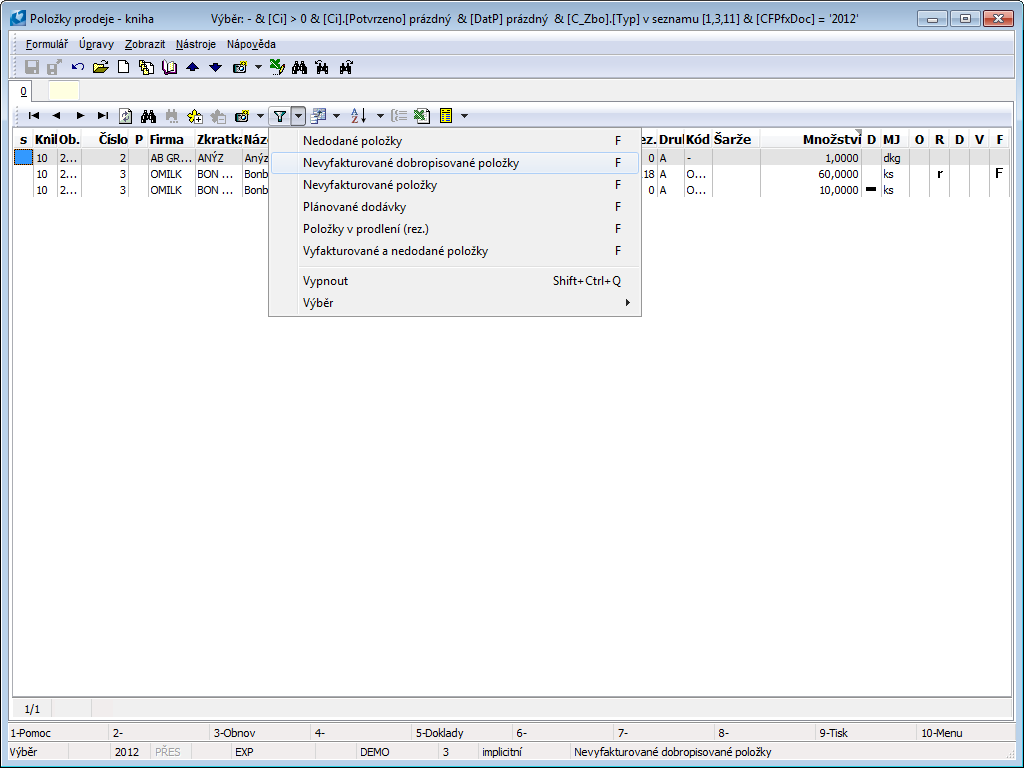Select filter Nevyfakturované dobropisované položky

pyautogui.click(x=455, y=163)
